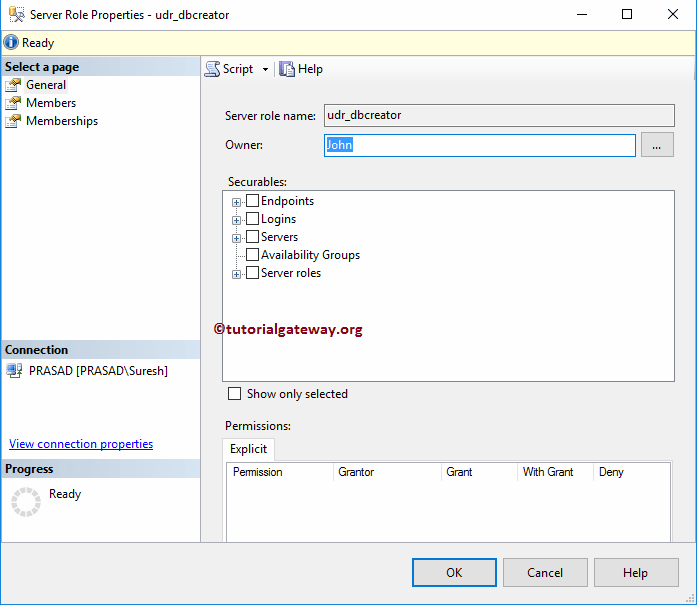Maximize the Server Role Properties window
This screenshot has width=697, height=605.
627,14
